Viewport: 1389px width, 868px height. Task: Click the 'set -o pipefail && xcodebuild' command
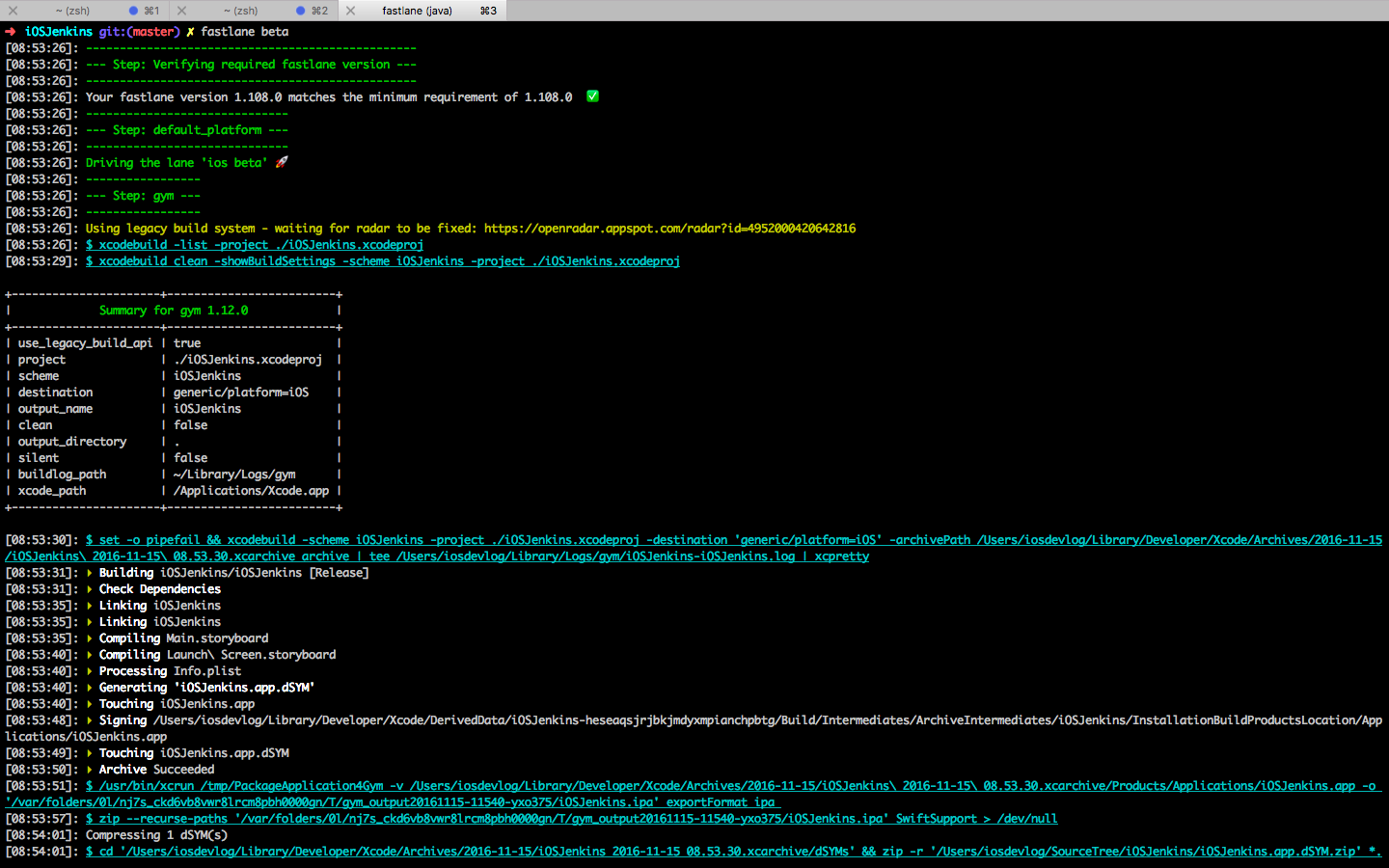(694, 548)
